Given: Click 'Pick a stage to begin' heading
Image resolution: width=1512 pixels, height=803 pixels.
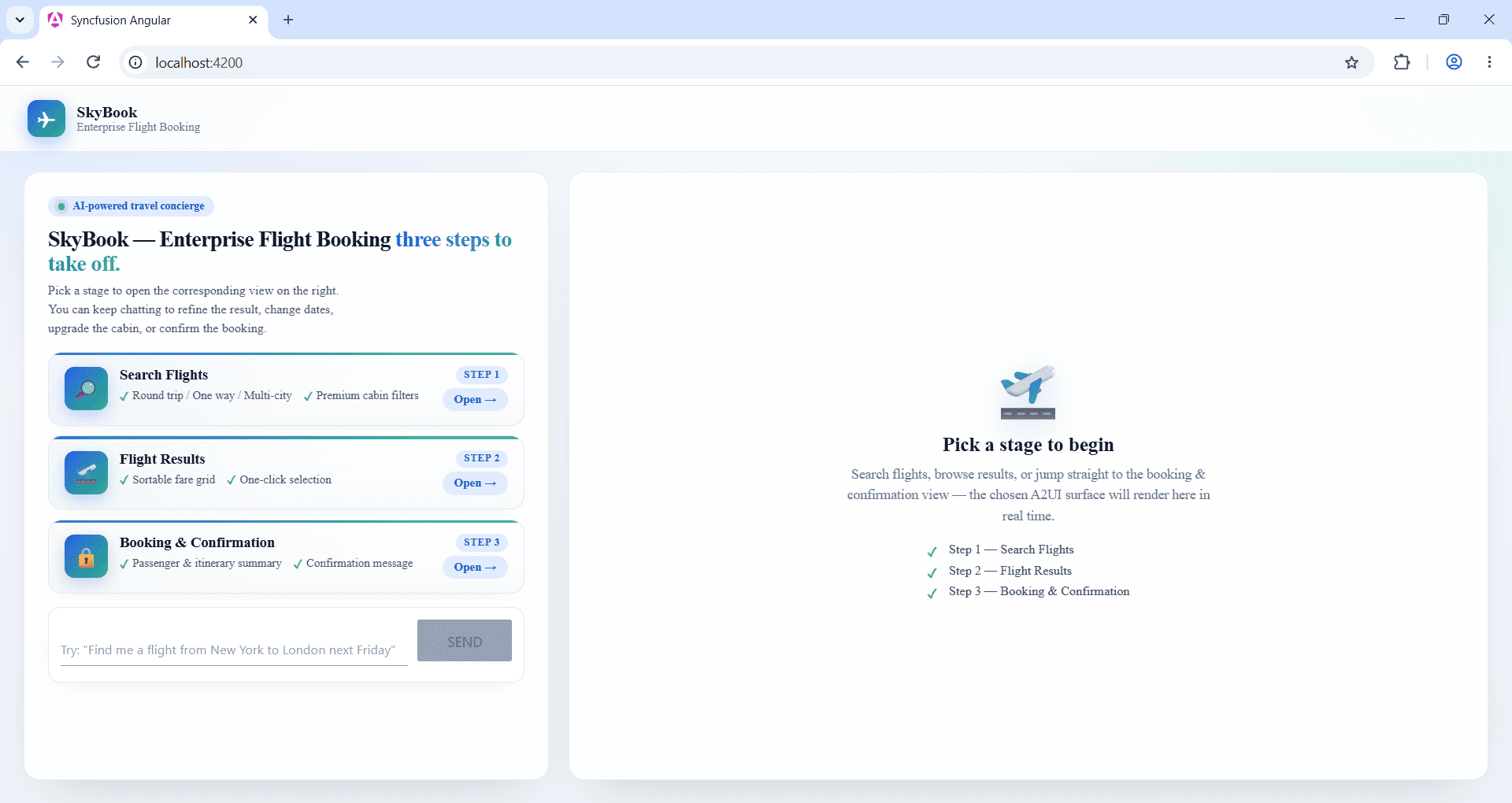Looking at the screenshot, I should [x=1028, y=445].
